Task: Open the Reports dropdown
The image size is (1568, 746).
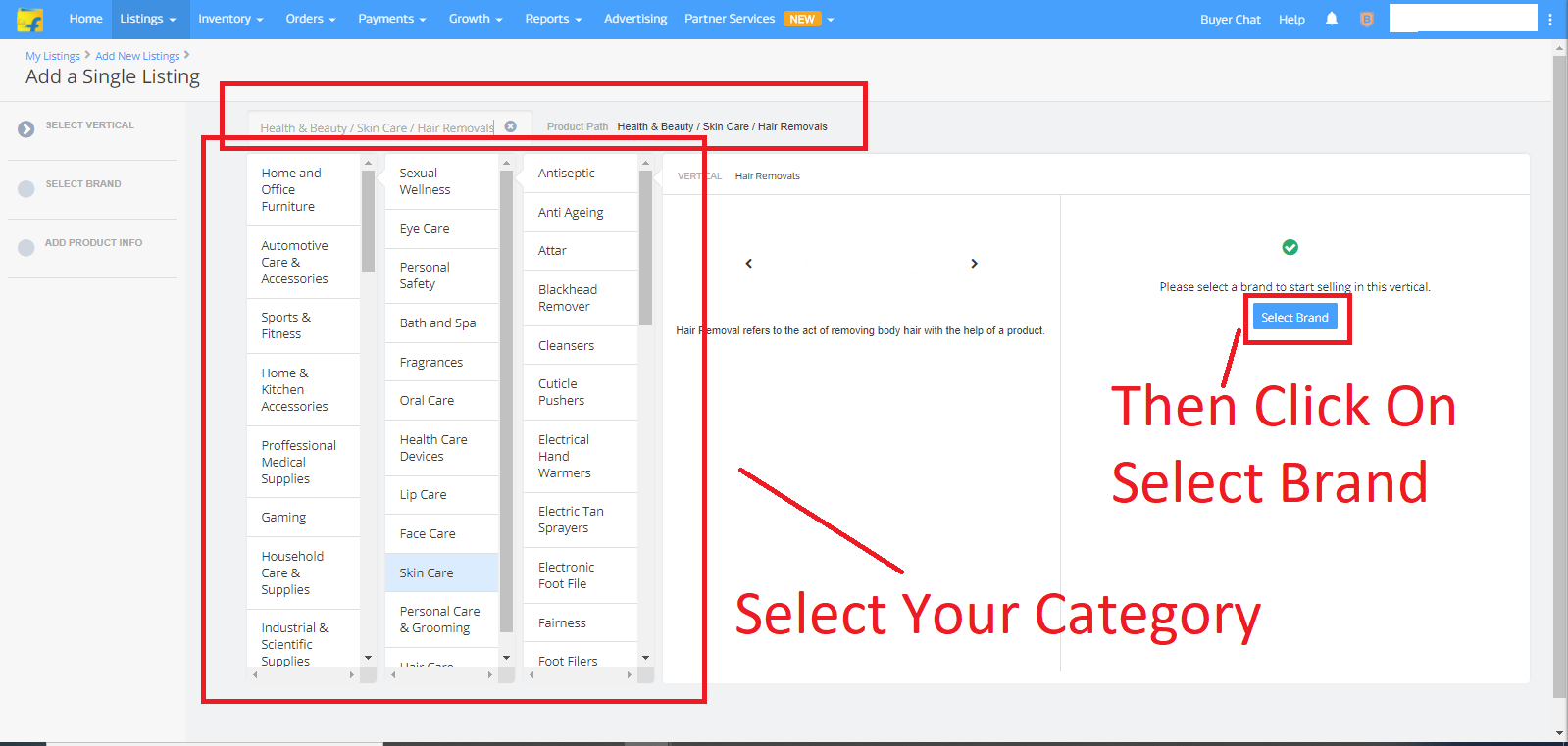Action: pos(553,19)
